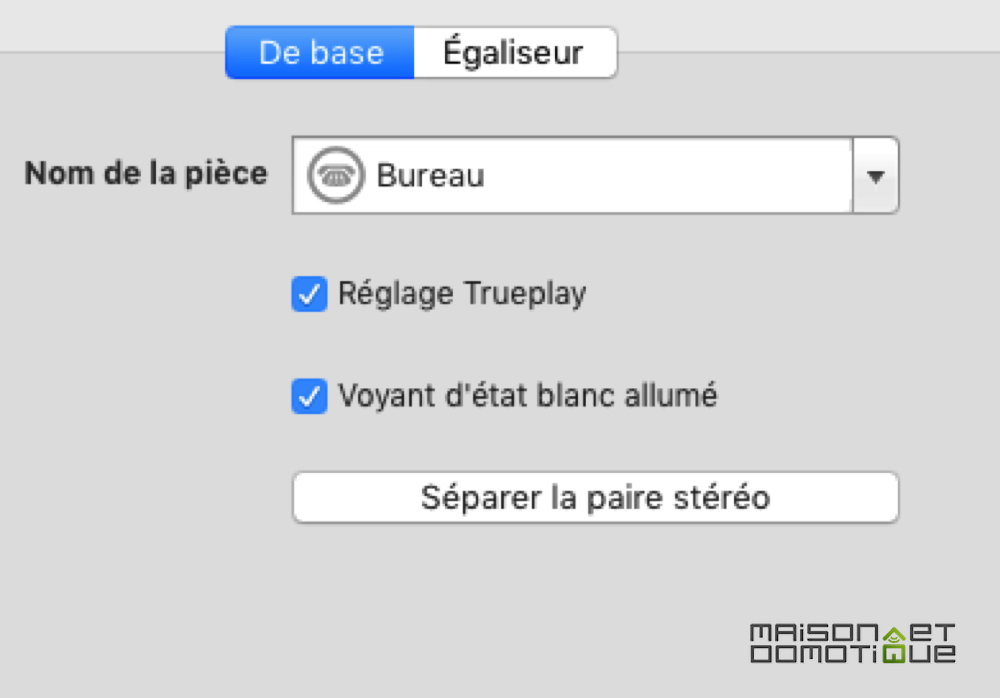Switch to the Égaliseur tab
Viewport: 1000px width, 698px height.
[515, 52]
